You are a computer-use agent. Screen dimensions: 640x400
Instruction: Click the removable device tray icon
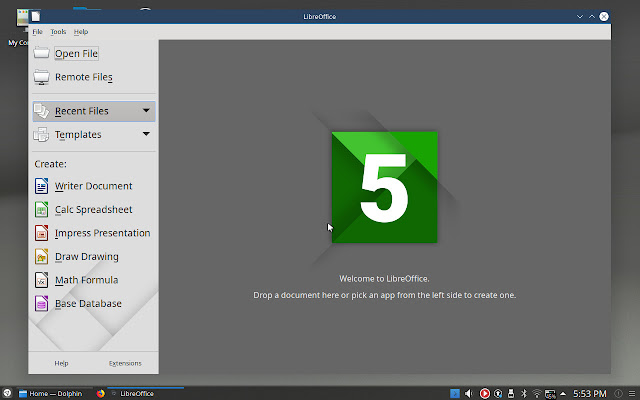(511, 393)
